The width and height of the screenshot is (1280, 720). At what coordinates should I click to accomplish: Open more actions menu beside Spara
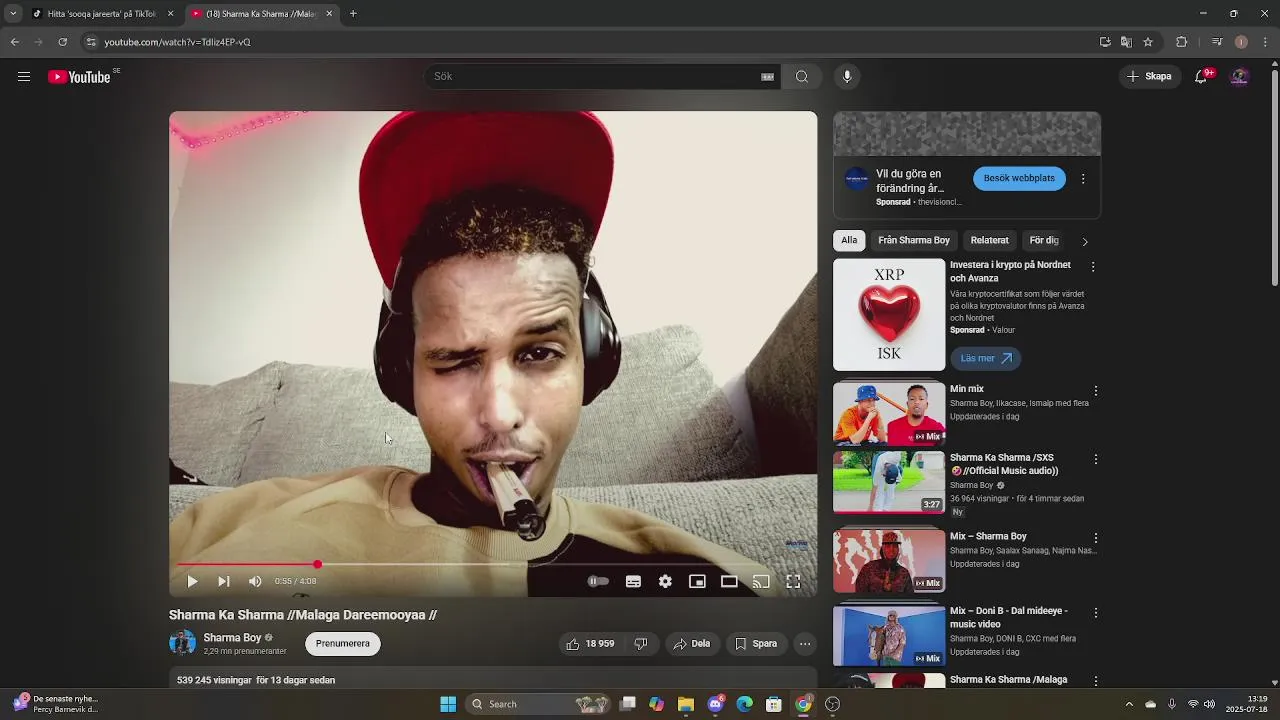point(805,644)
